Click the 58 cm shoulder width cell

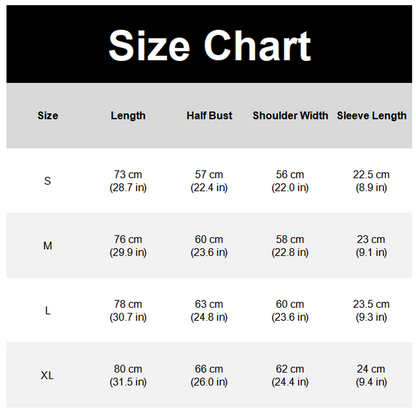click(x=290, y=246)
